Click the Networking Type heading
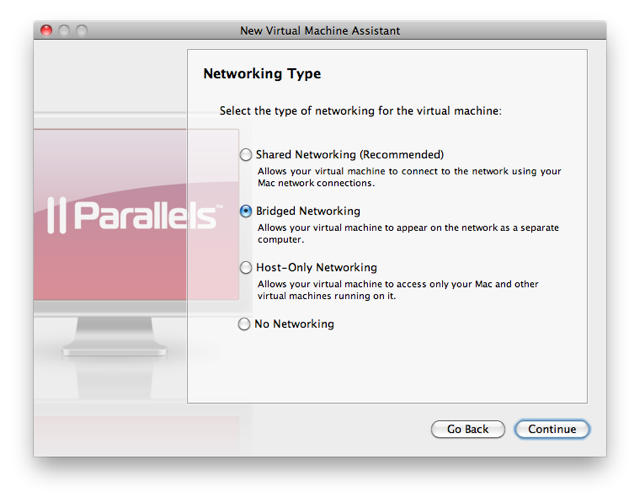The width and height of the screenshot is (640, 503). 262,74
